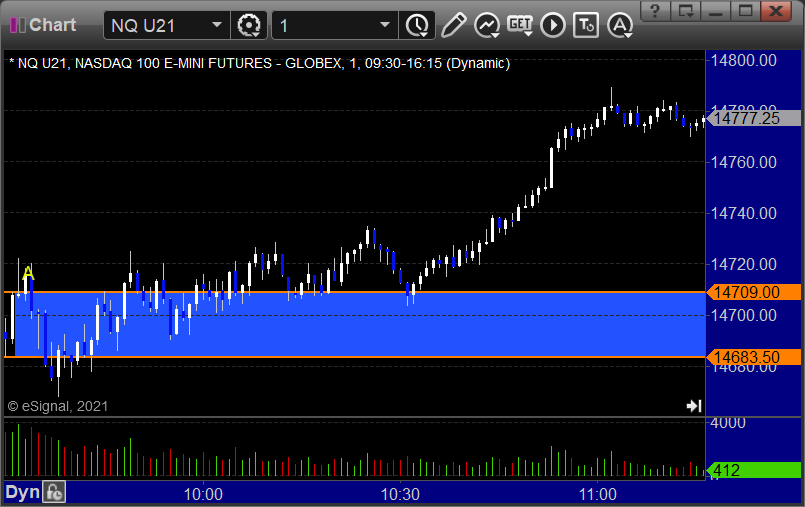
Task: Click the 11:00 time axis label
Action: [x=598, y=494]
